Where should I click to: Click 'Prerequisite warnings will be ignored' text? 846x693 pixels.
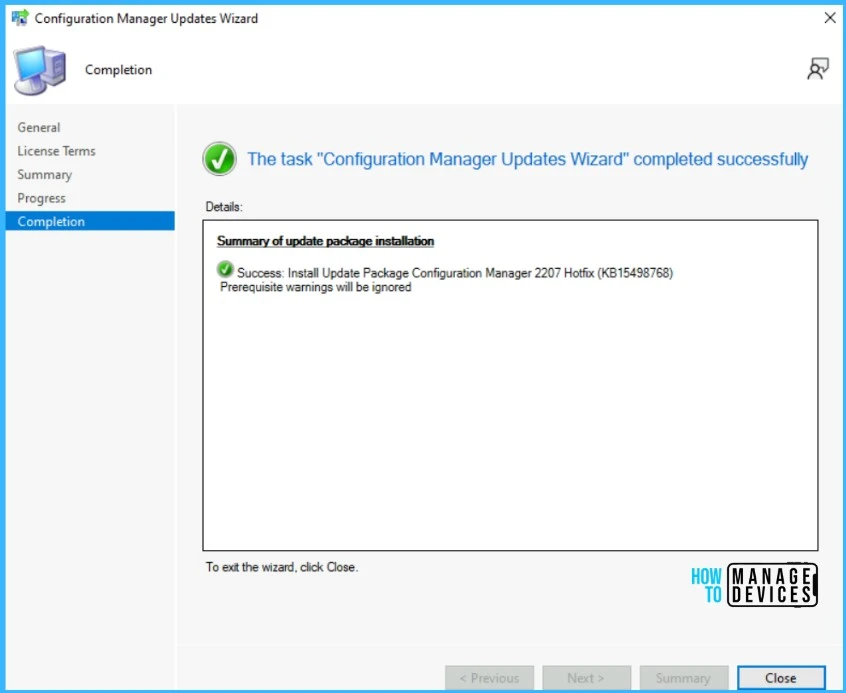316,287
